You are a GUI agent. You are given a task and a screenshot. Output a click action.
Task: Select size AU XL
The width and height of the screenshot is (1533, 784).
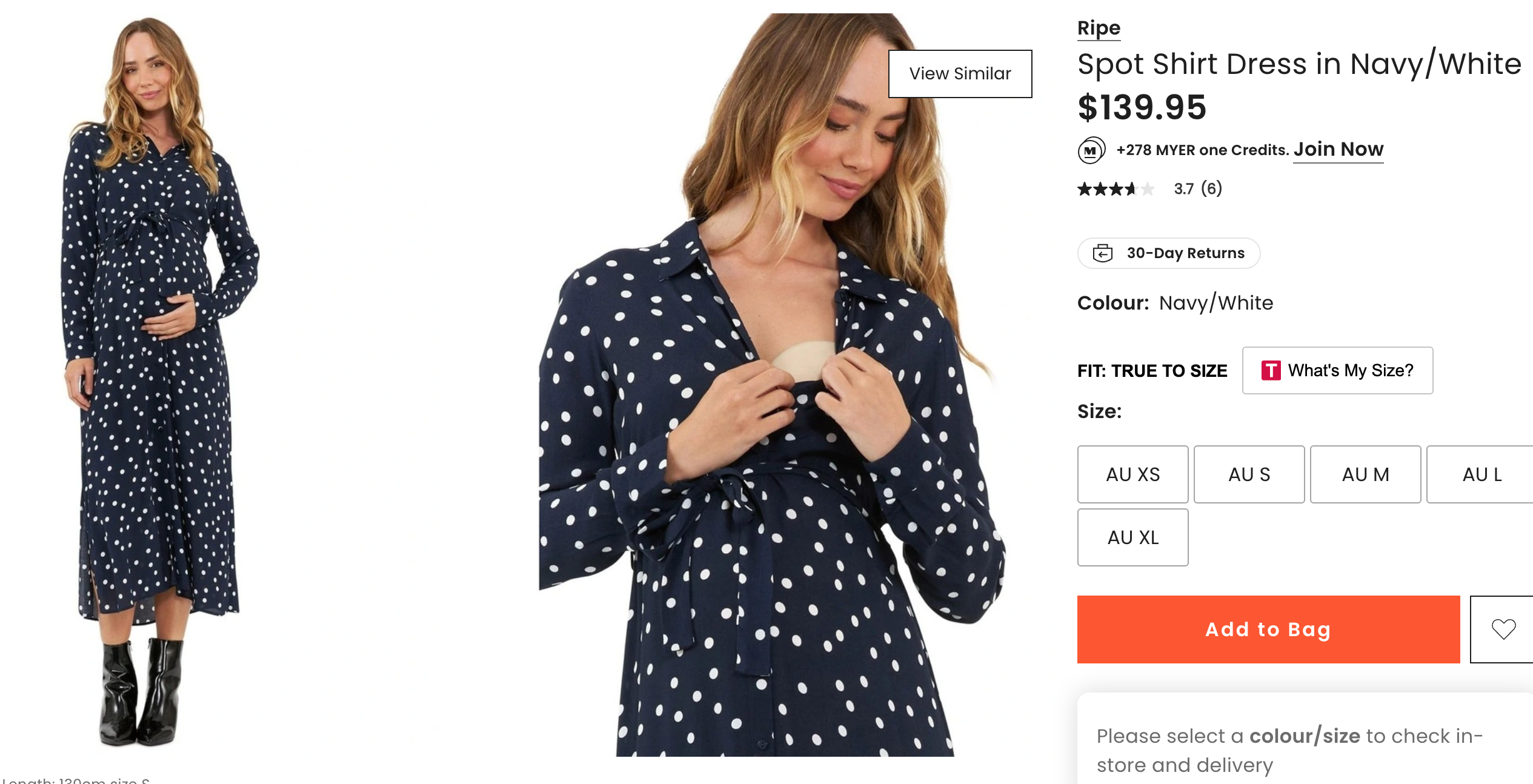1132,537
